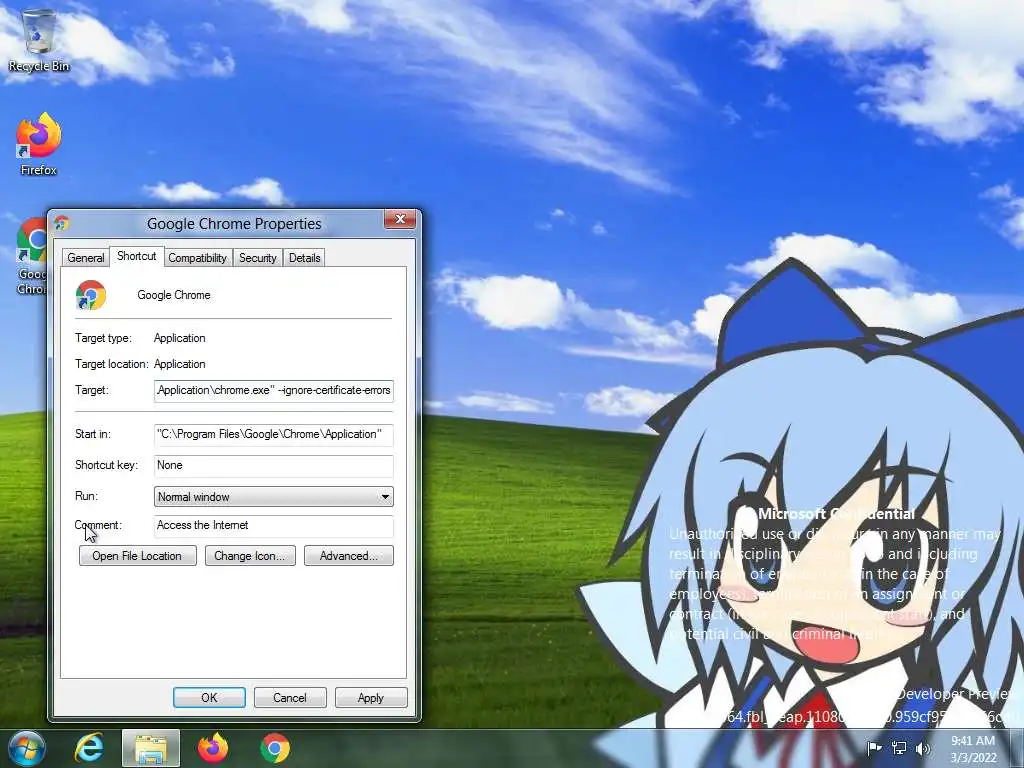Screen dimensions: 1024x768
Task: Switch to the General tab
Action: tap(86, 258)
